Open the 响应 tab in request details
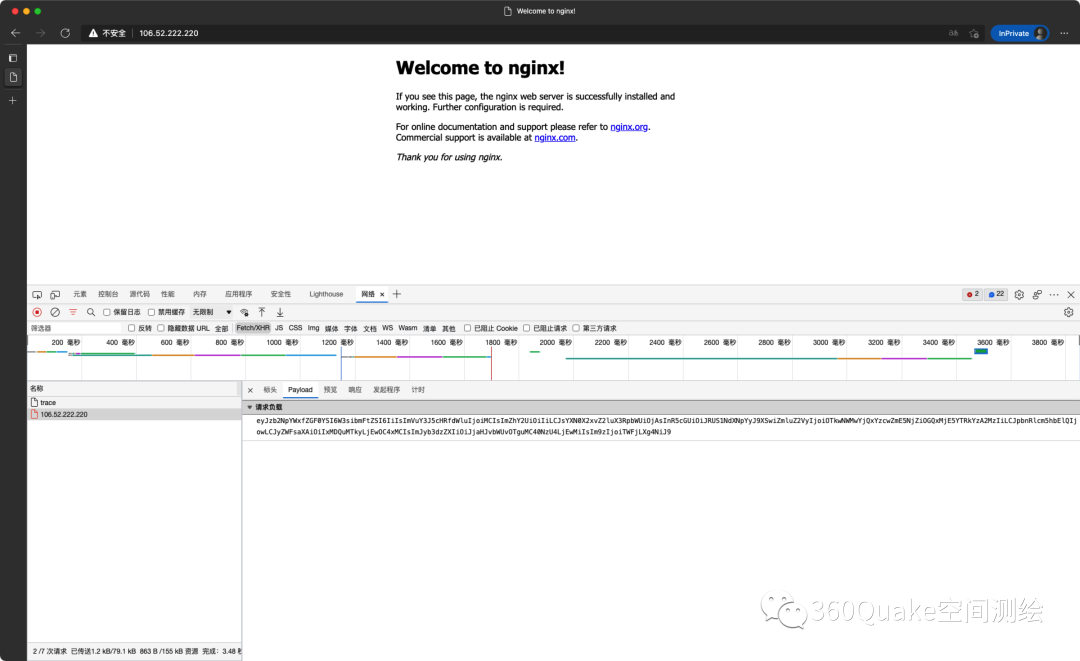1080x661 pixels. point(355,390)
